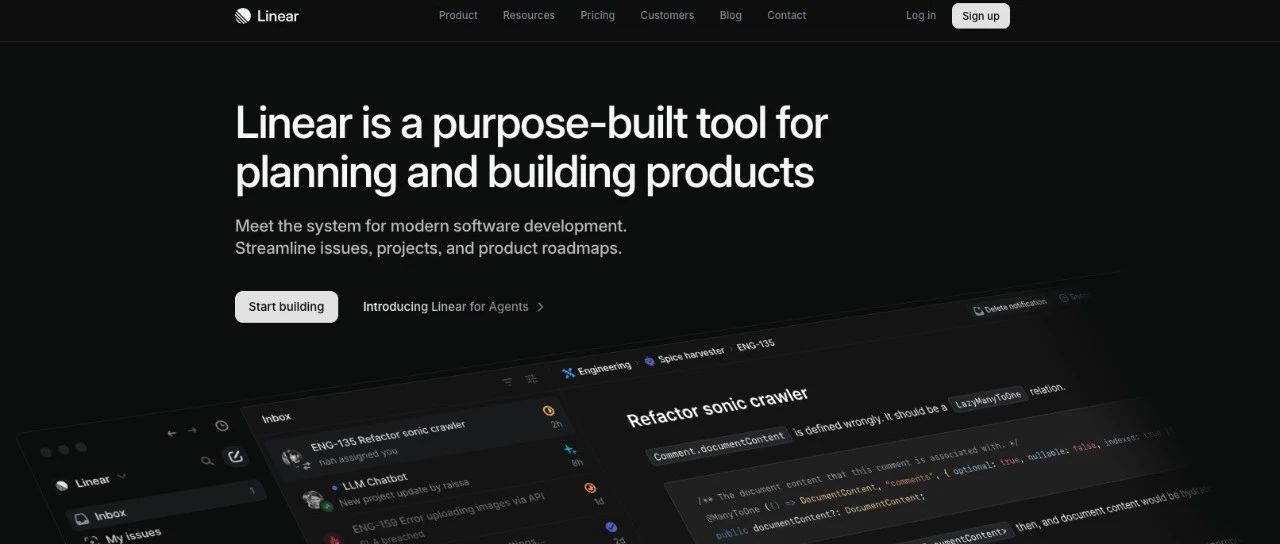Click the Inbox heading in notification list
The height and width of the screenshot is (544, 1280).
pyautogui.click(x=277, y=418)
